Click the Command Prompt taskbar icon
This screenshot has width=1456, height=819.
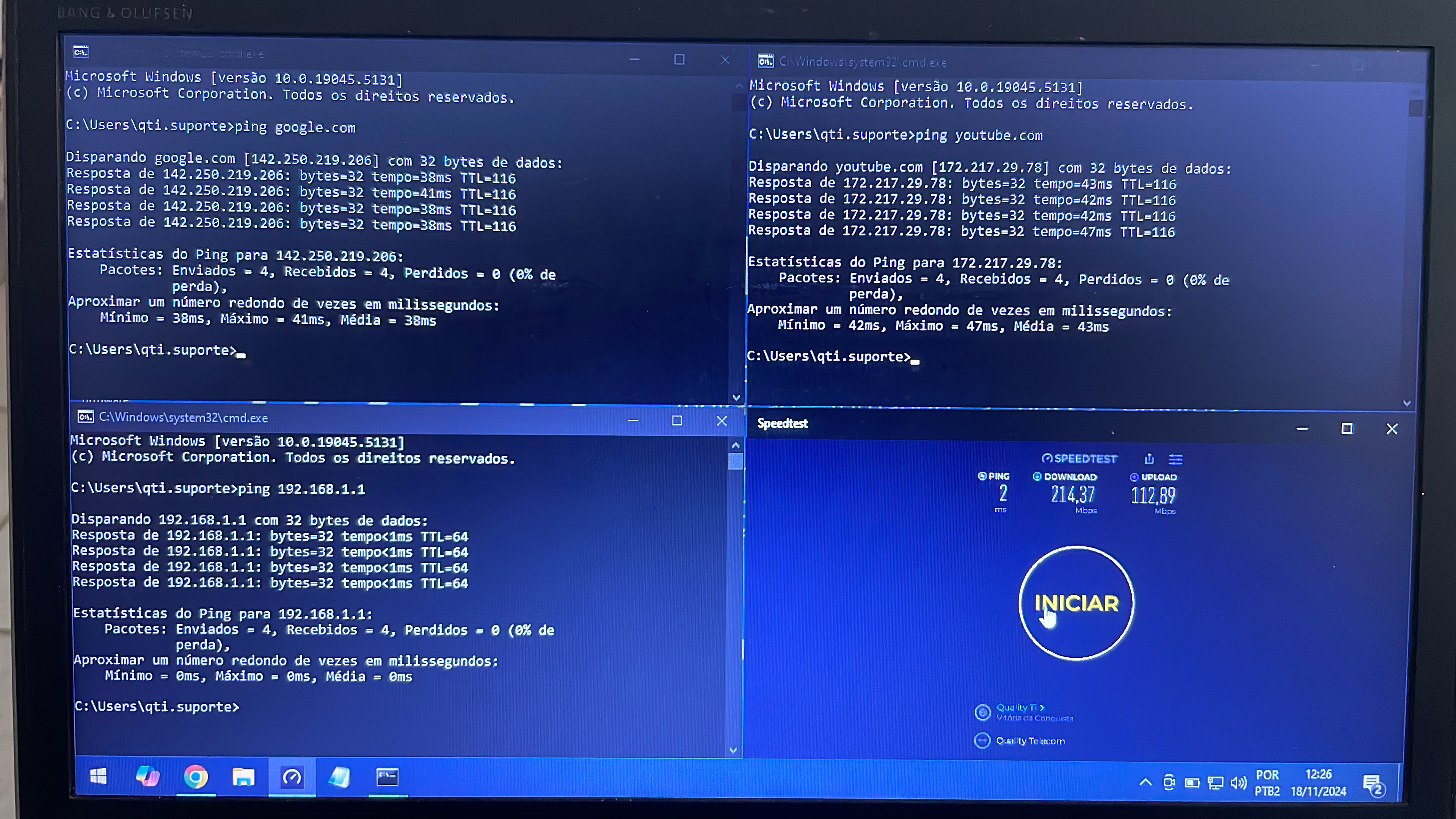point(388,777)
